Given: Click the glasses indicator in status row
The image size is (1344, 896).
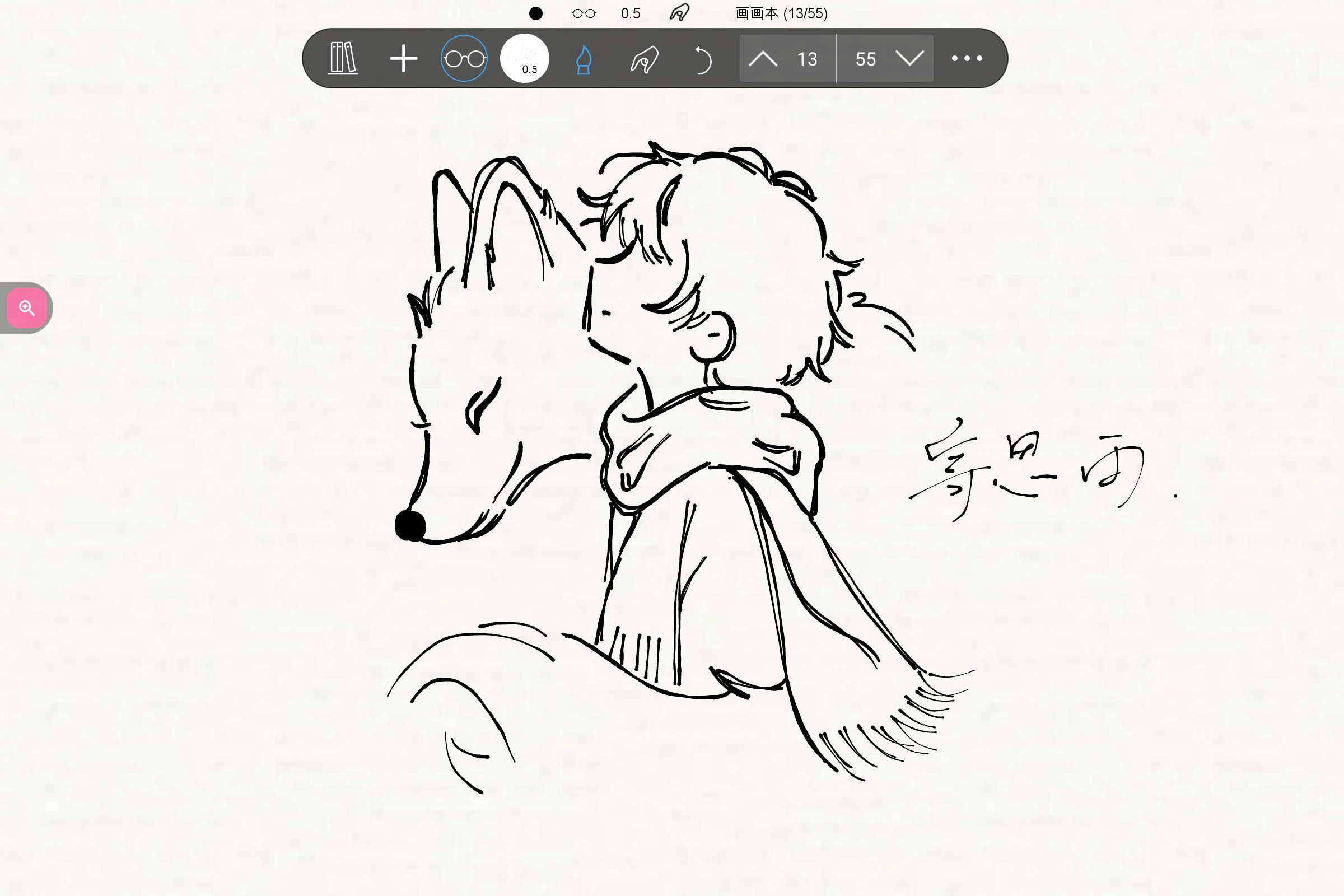Looking at the screenshot, I should coord(584,13).
